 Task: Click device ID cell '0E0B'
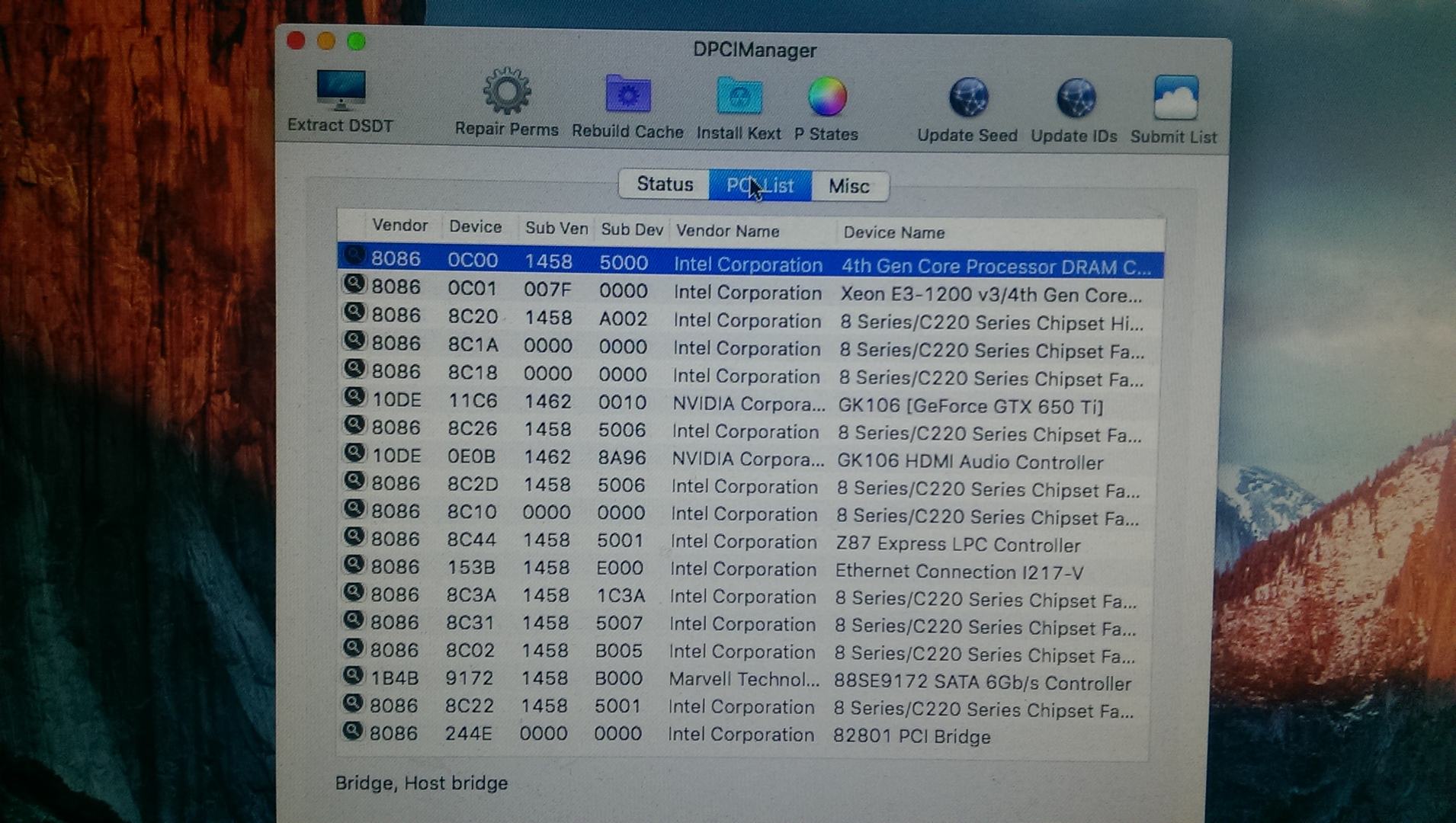point(471,456)
